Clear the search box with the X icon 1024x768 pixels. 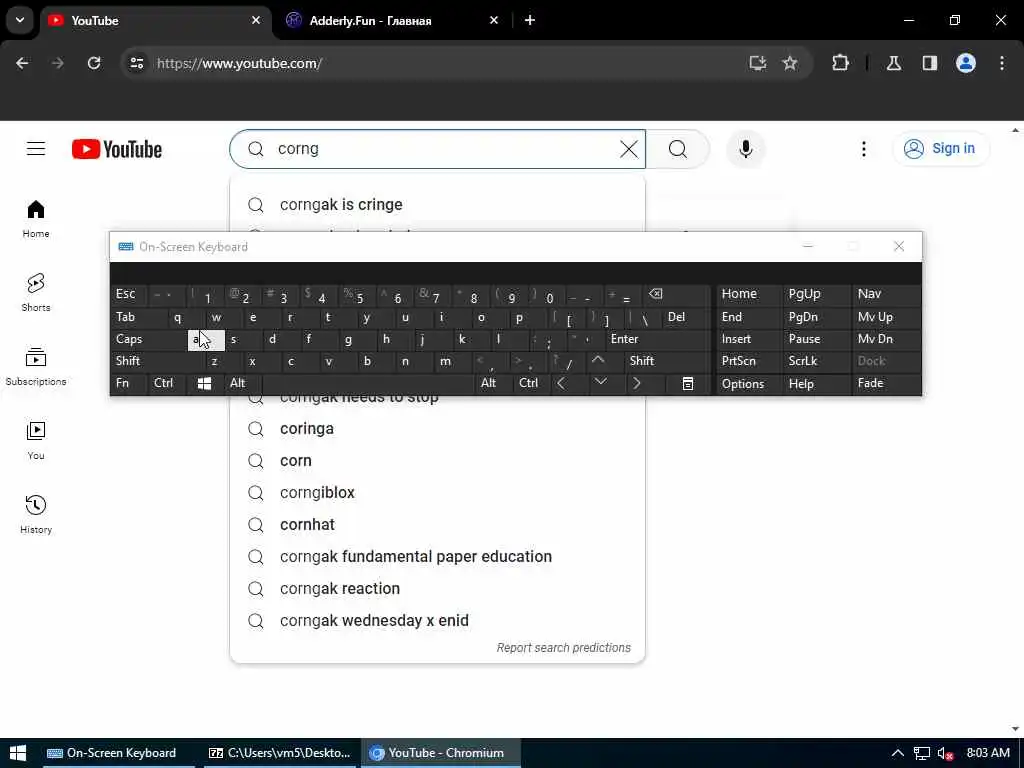[x=629, y=149]
